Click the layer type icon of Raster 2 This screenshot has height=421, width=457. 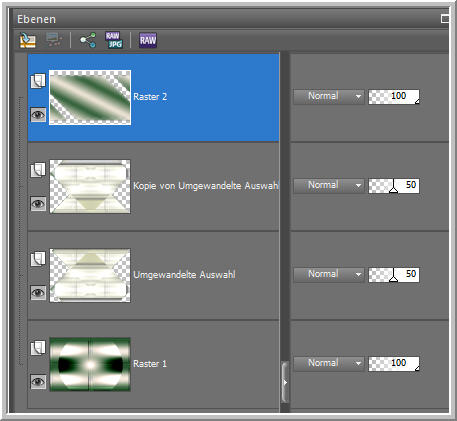tap(38, 81)
